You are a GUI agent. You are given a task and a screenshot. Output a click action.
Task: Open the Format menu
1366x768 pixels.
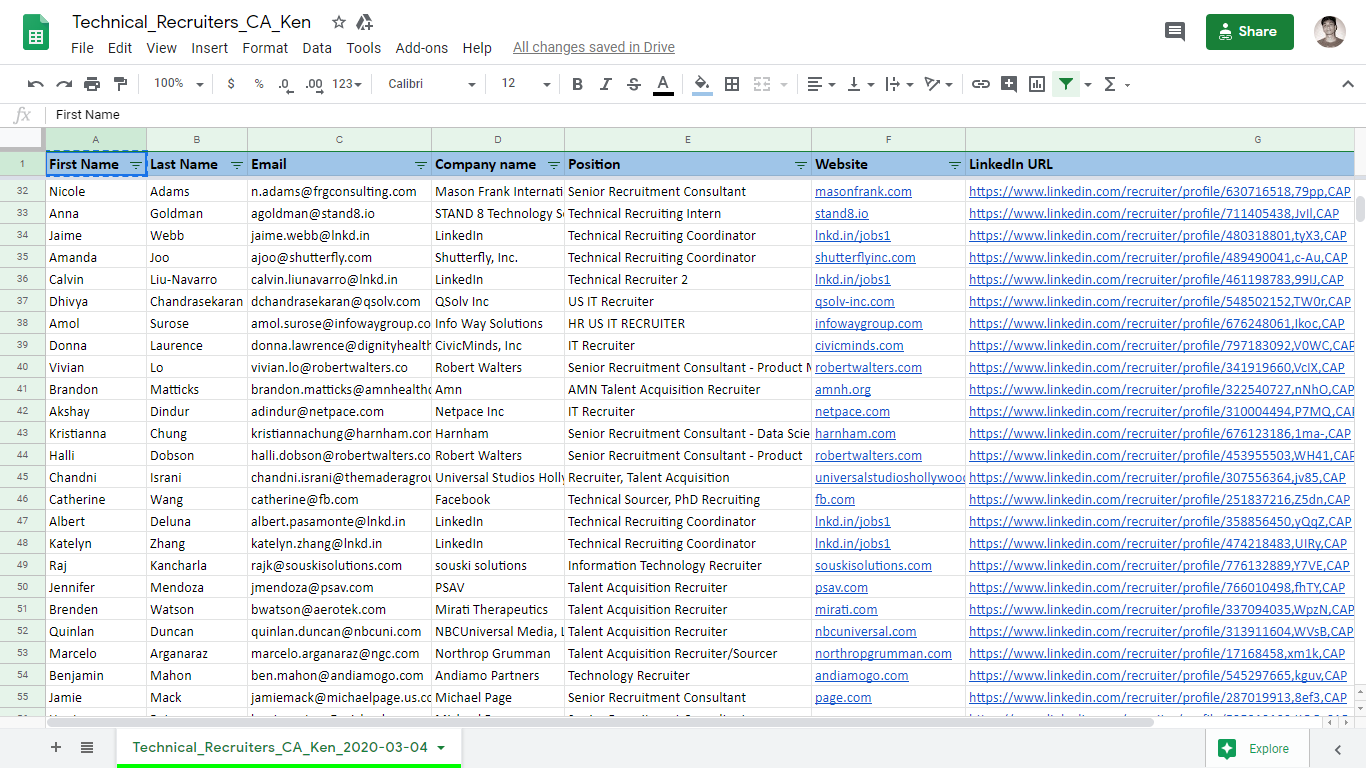(265, 48)
